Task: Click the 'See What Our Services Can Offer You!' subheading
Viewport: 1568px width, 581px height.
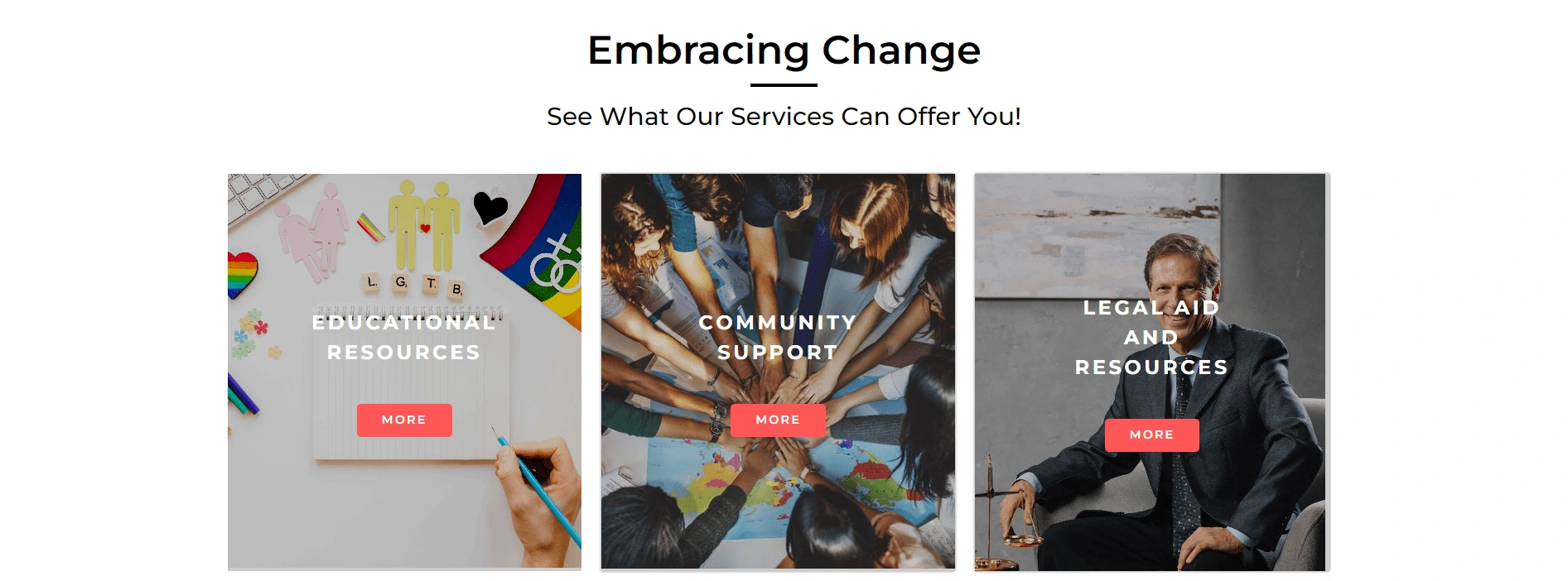Action: (x=784, y=117)
